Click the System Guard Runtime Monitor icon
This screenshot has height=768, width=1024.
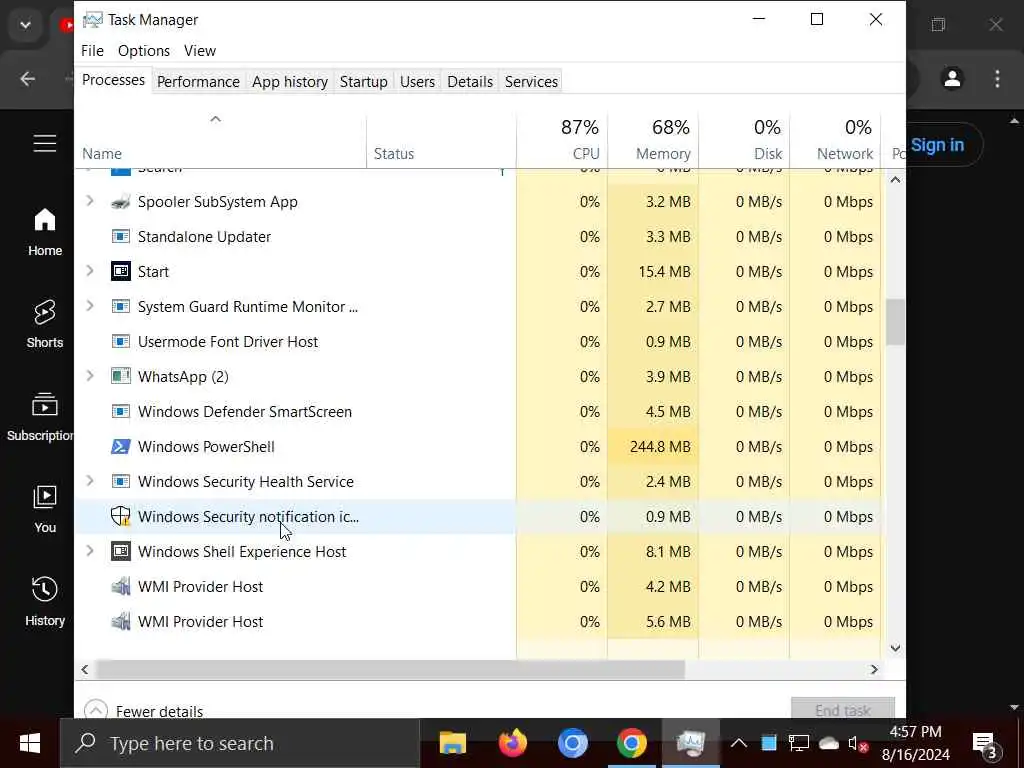[121, 306]
